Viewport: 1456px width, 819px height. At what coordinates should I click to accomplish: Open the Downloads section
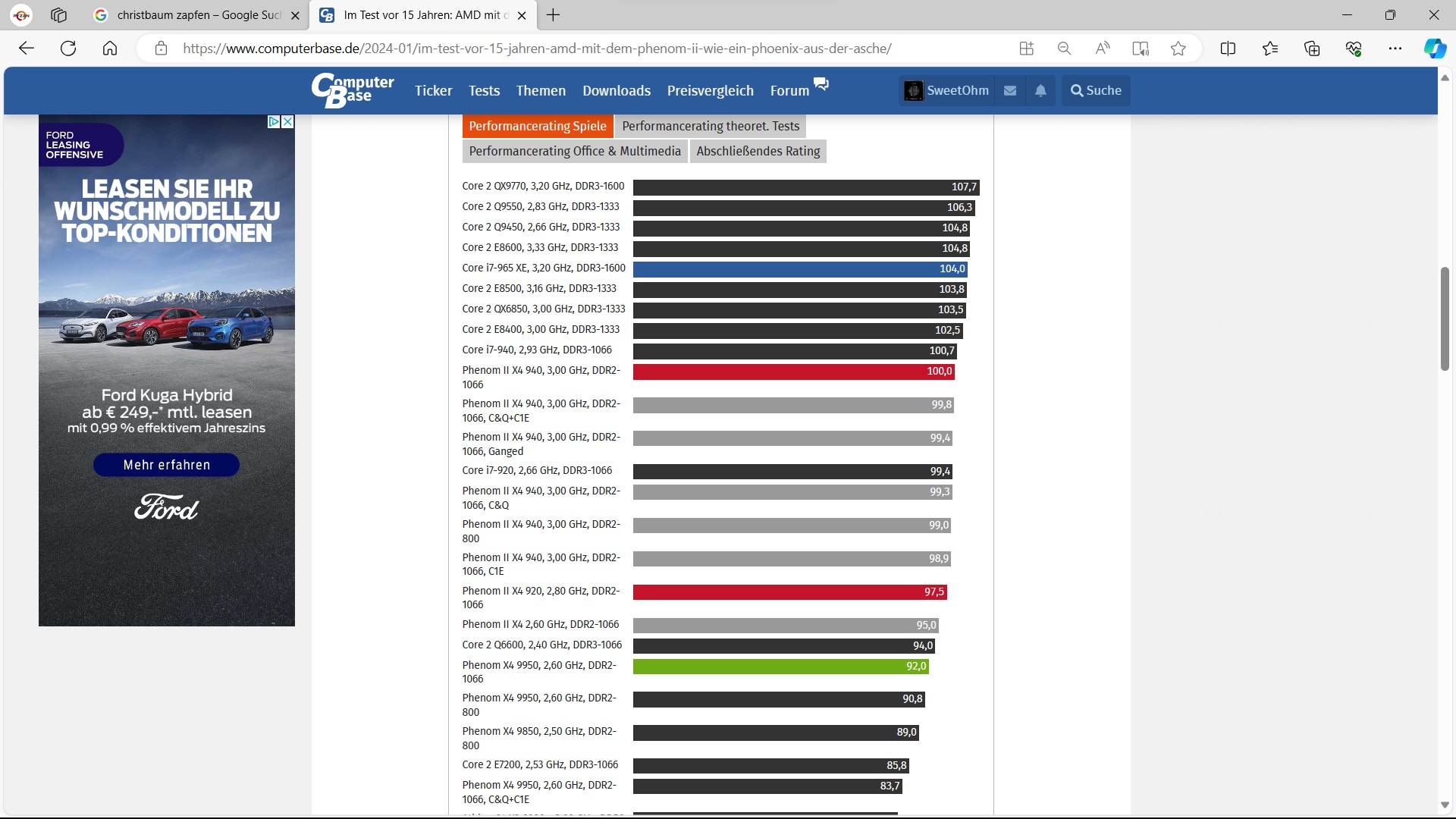[x=617, y=90]
